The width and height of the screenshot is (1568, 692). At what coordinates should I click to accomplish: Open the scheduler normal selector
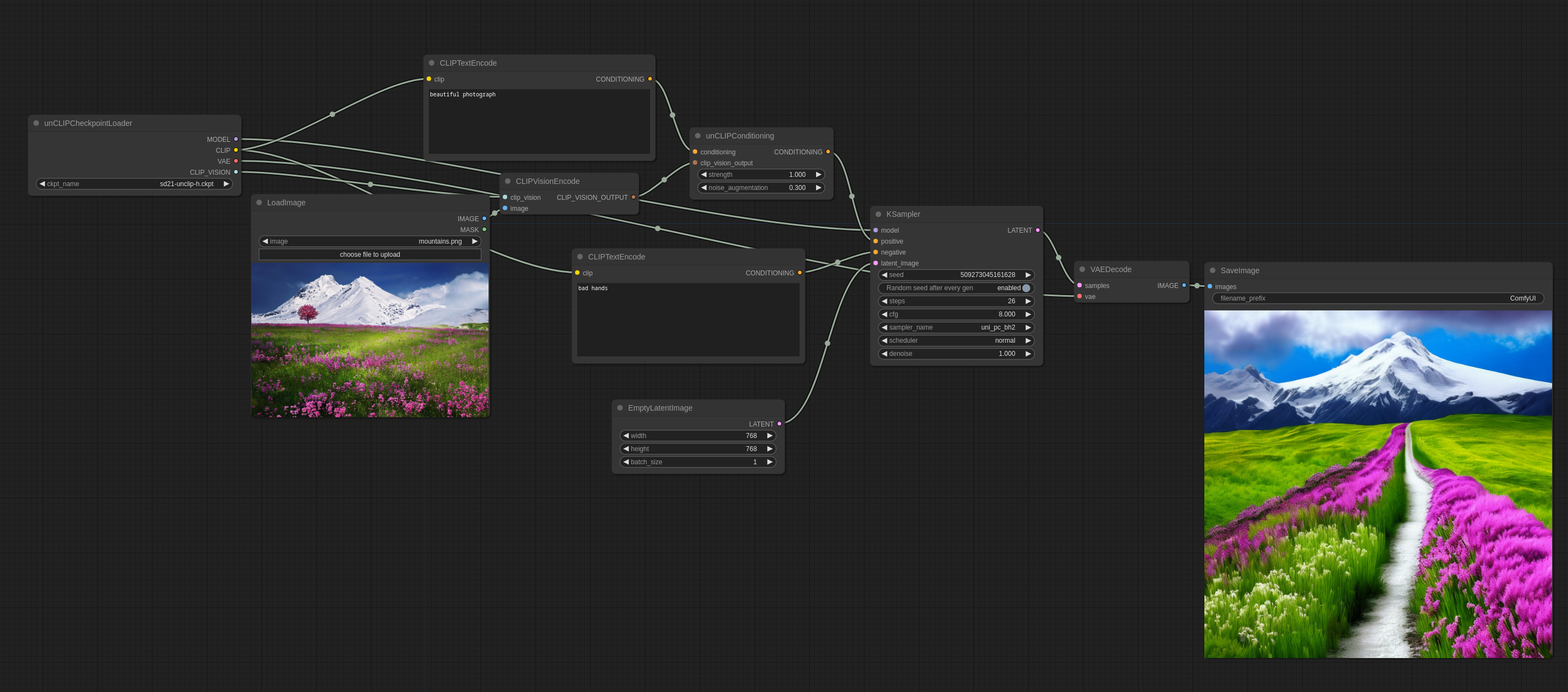pyautogui.click(x=956, y=340)
